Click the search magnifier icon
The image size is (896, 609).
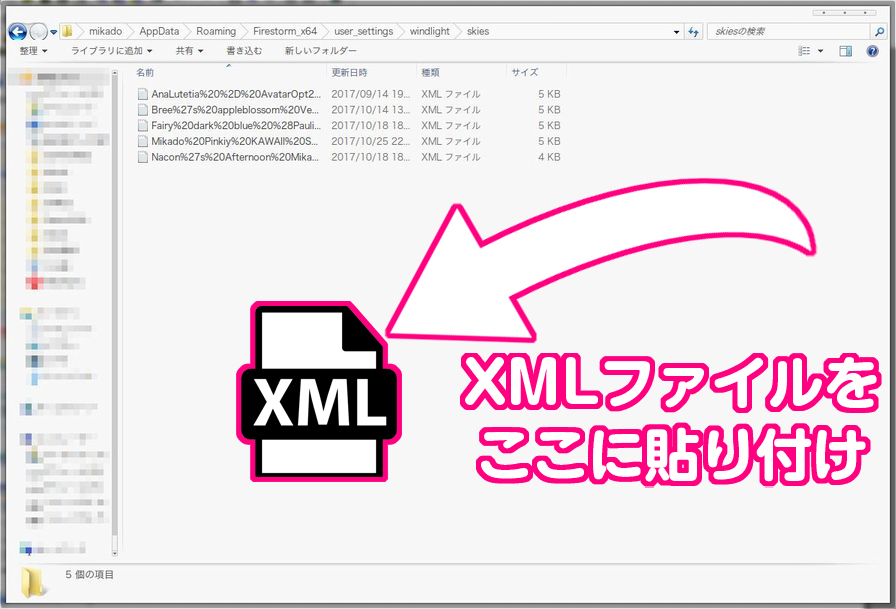coord(877,31)
